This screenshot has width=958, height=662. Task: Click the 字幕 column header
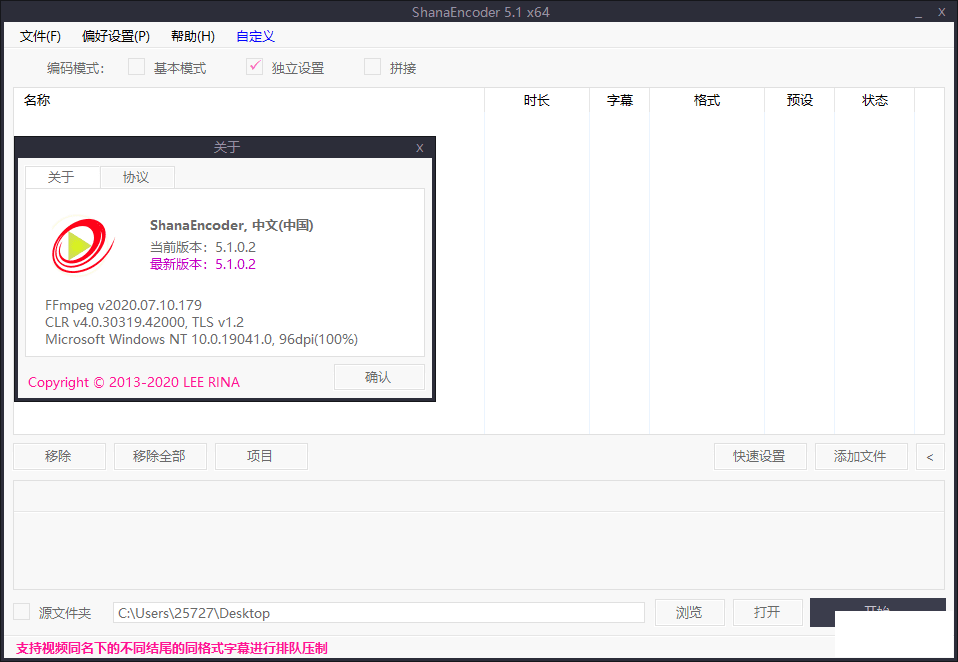[x=620, y=100]
